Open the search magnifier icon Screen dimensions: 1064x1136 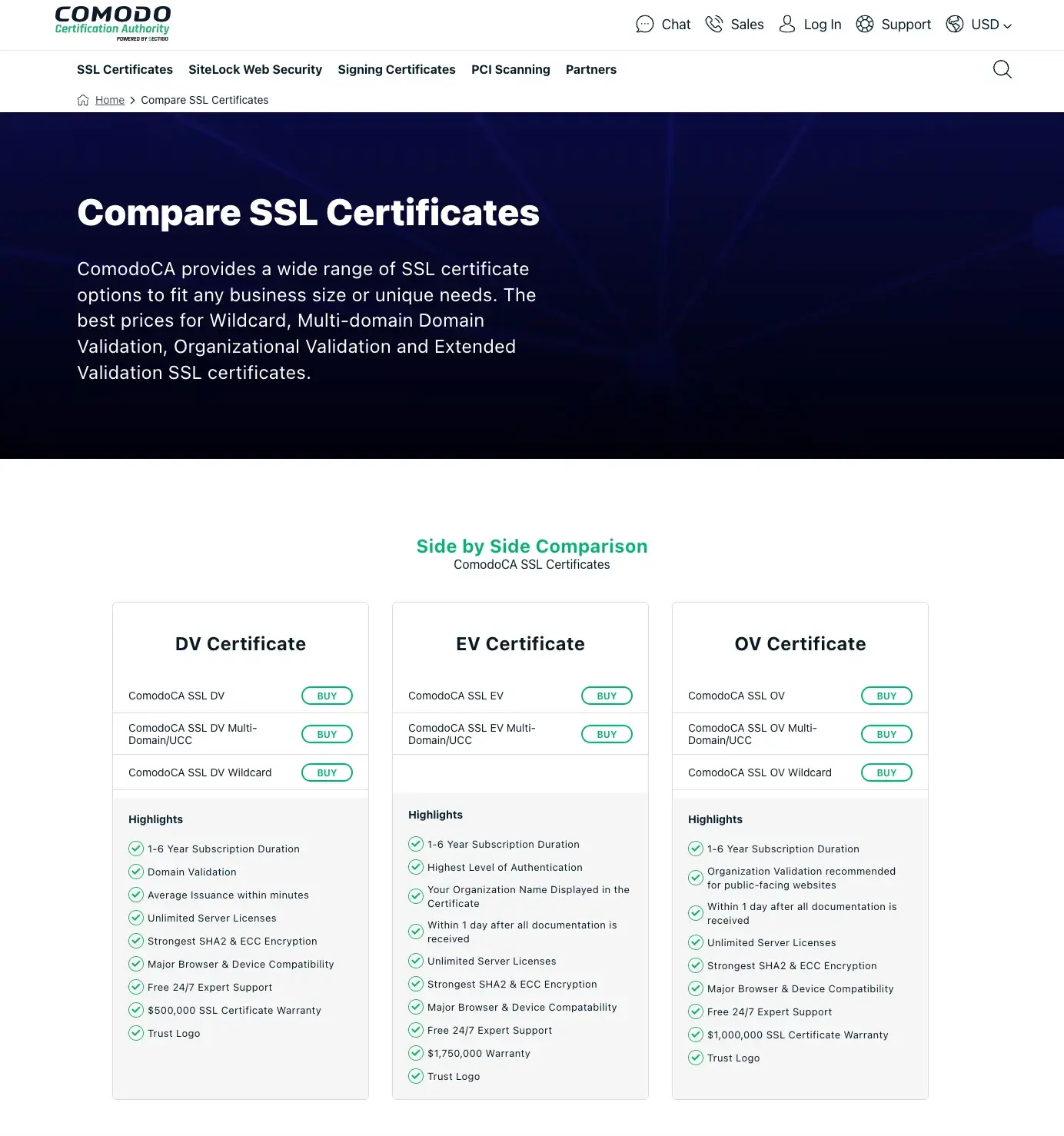pos(1002,69)
